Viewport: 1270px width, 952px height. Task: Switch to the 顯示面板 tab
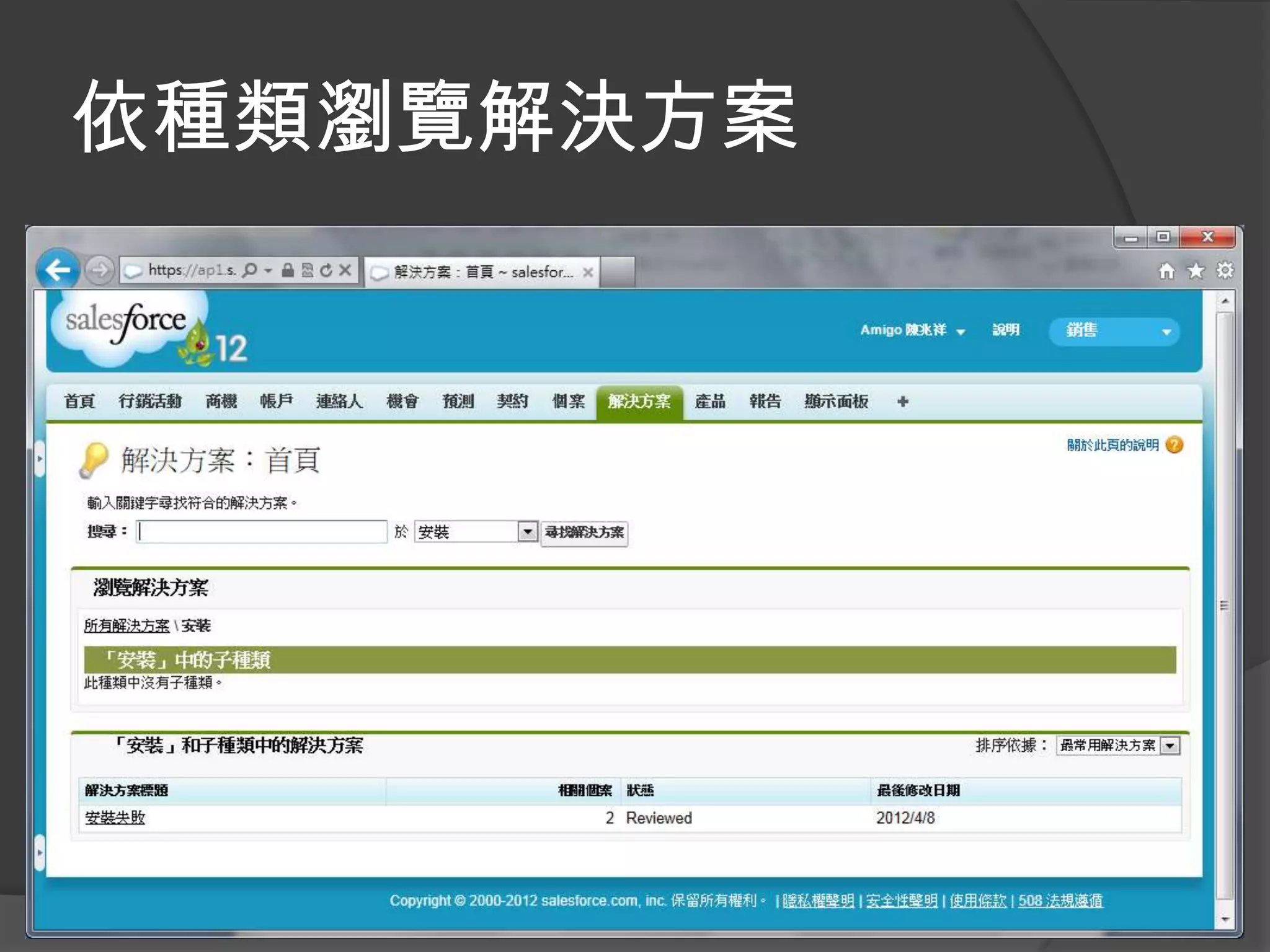(836, 402)
